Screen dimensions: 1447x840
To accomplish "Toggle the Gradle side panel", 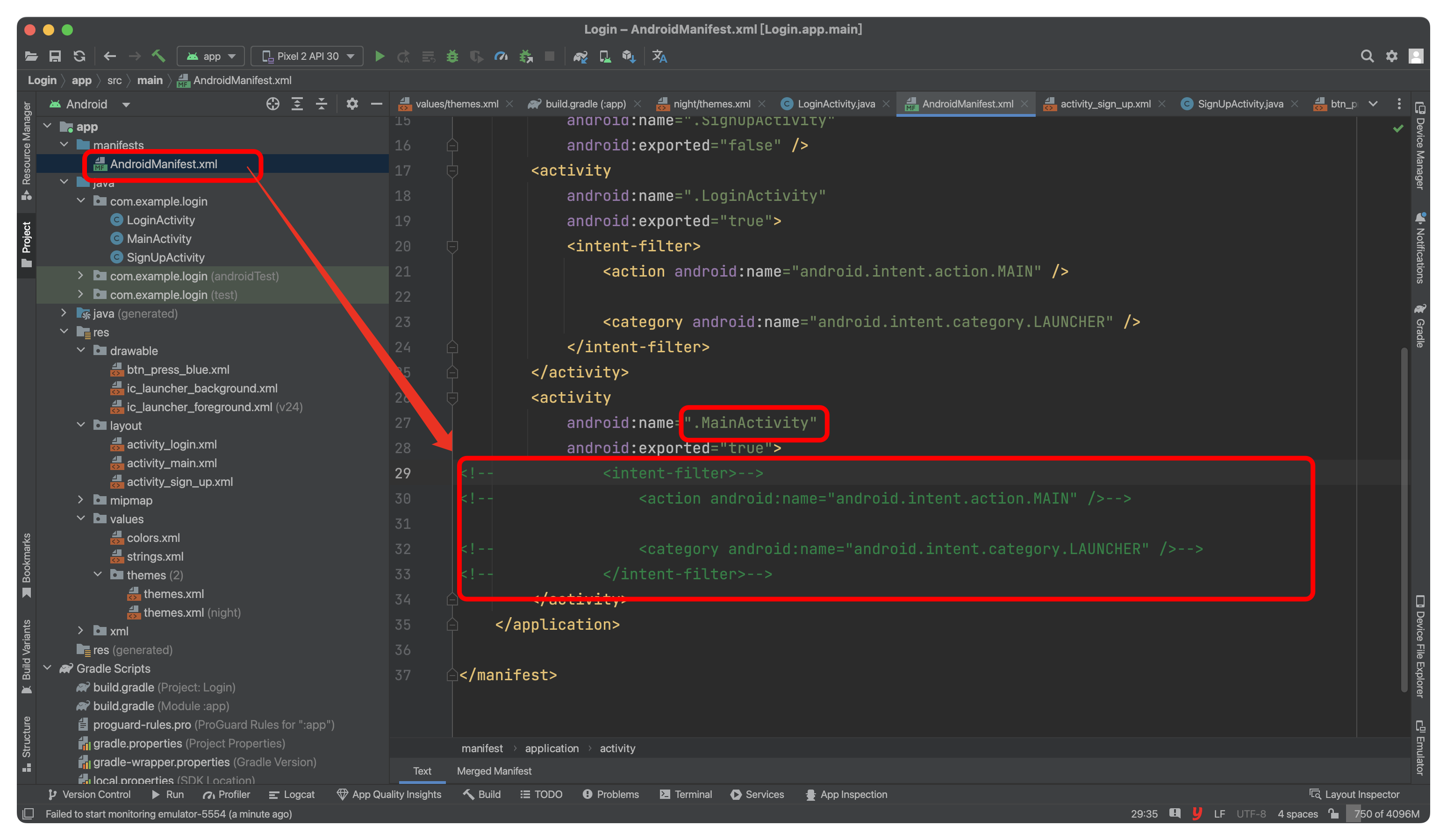I will point(1419,326).
